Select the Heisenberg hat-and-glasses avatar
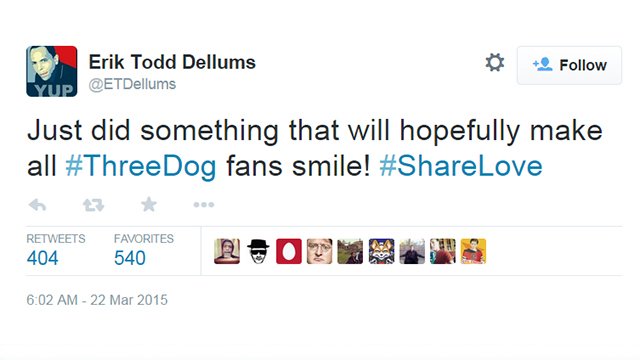This screenshot has width=640, height=360. pos(258,251)
